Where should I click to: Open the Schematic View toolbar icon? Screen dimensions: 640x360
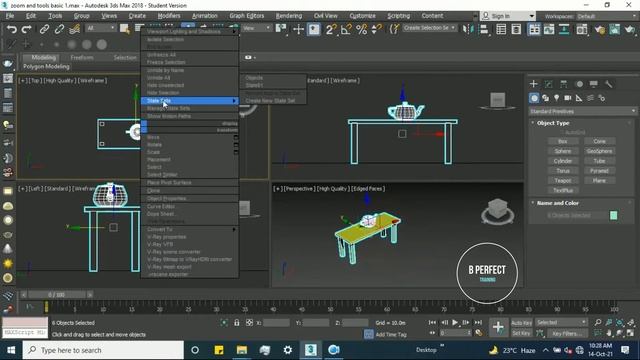[x=564, y=29]
